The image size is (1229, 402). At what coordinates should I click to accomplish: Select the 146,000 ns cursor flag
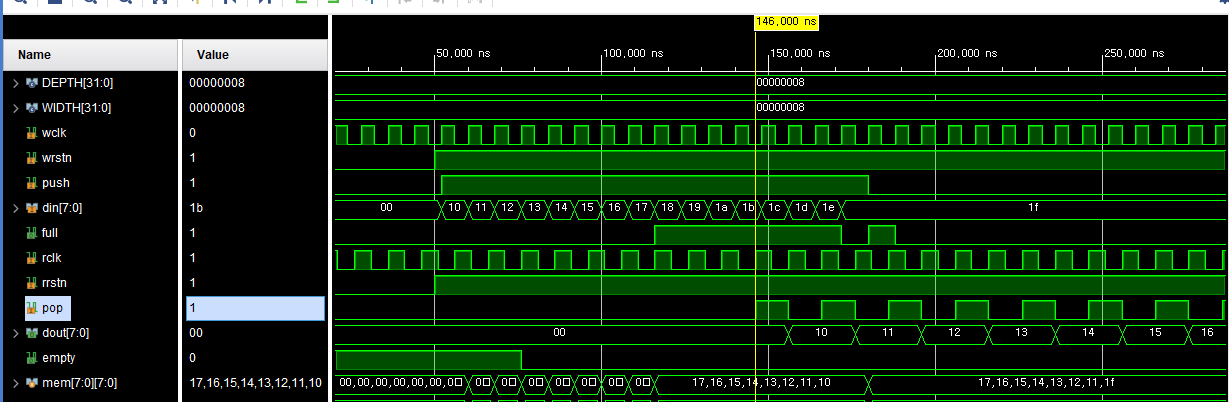click(786, 21)
